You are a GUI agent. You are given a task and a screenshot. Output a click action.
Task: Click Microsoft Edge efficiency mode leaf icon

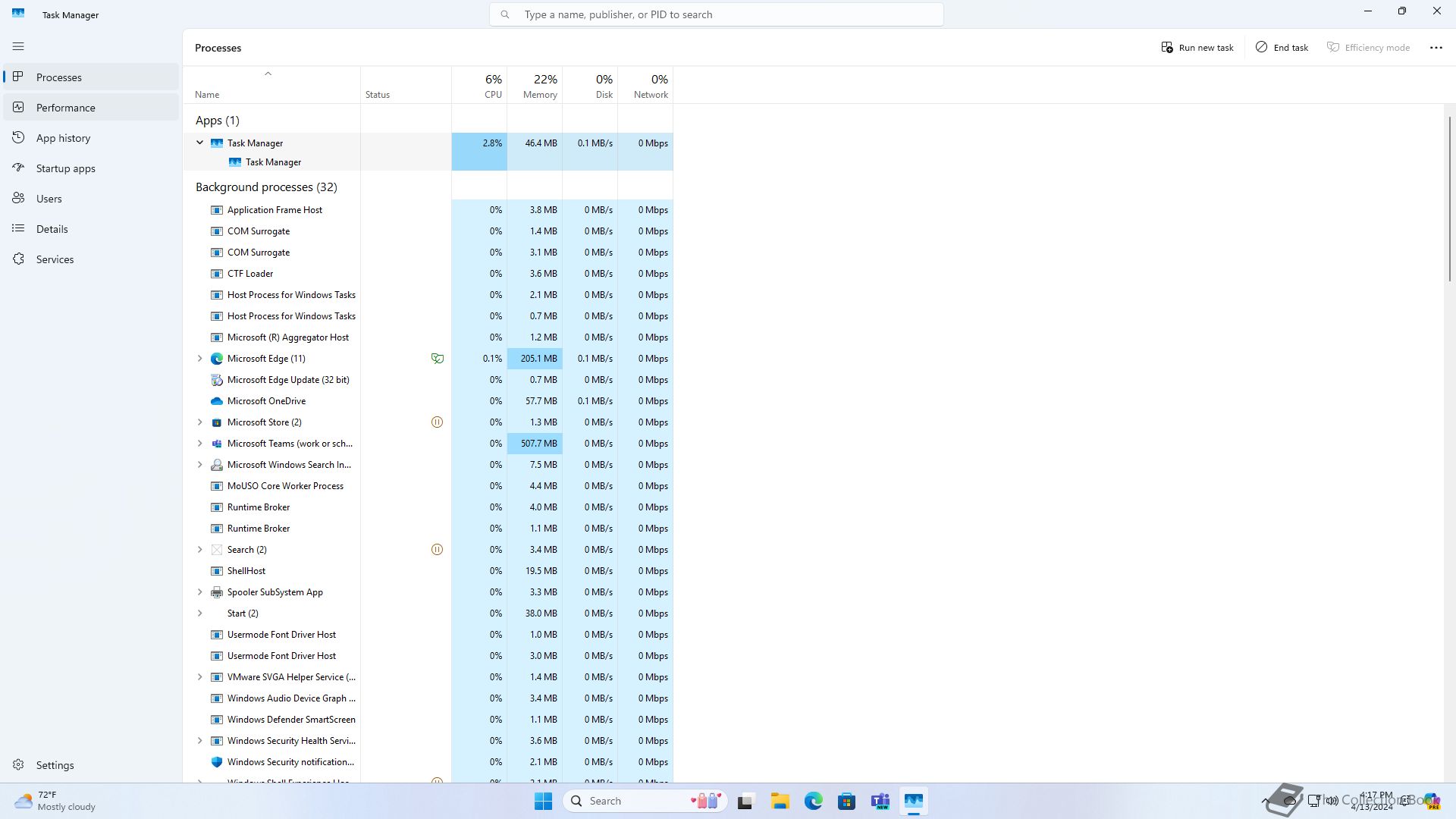tap(437, 359)
